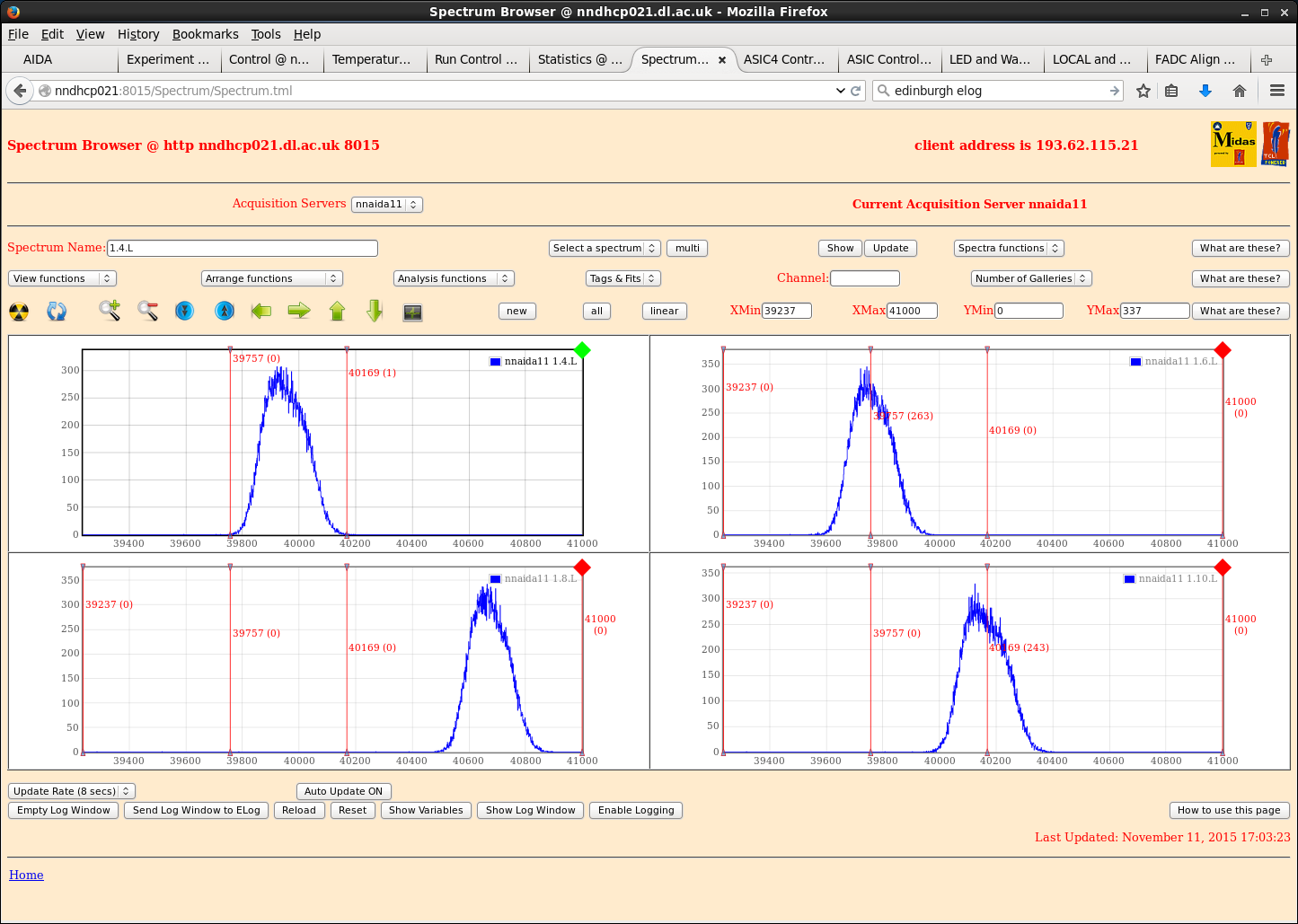
Task: Switch to the Run Control tab
Action: 475,59
